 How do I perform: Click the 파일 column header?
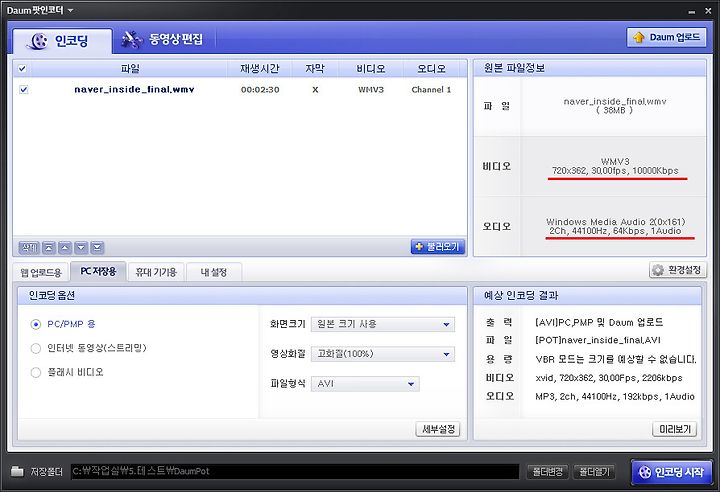pyautogui.click(x=130, y=69)
